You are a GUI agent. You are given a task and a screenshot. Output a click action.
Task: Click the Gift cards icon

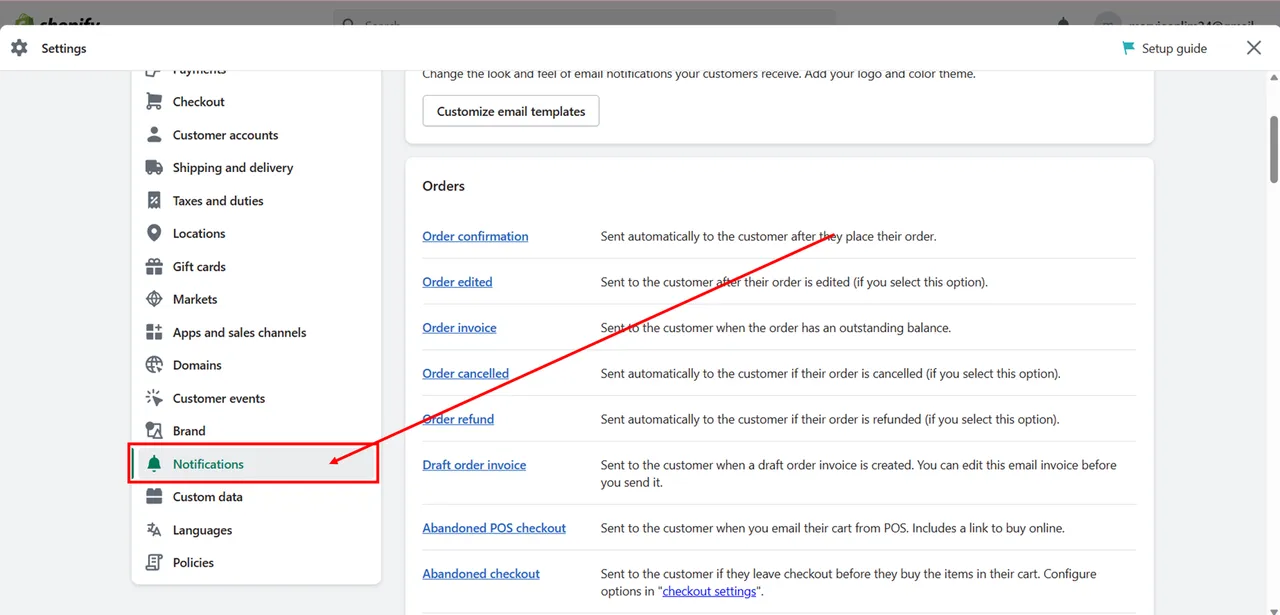(x=154, y=267)
